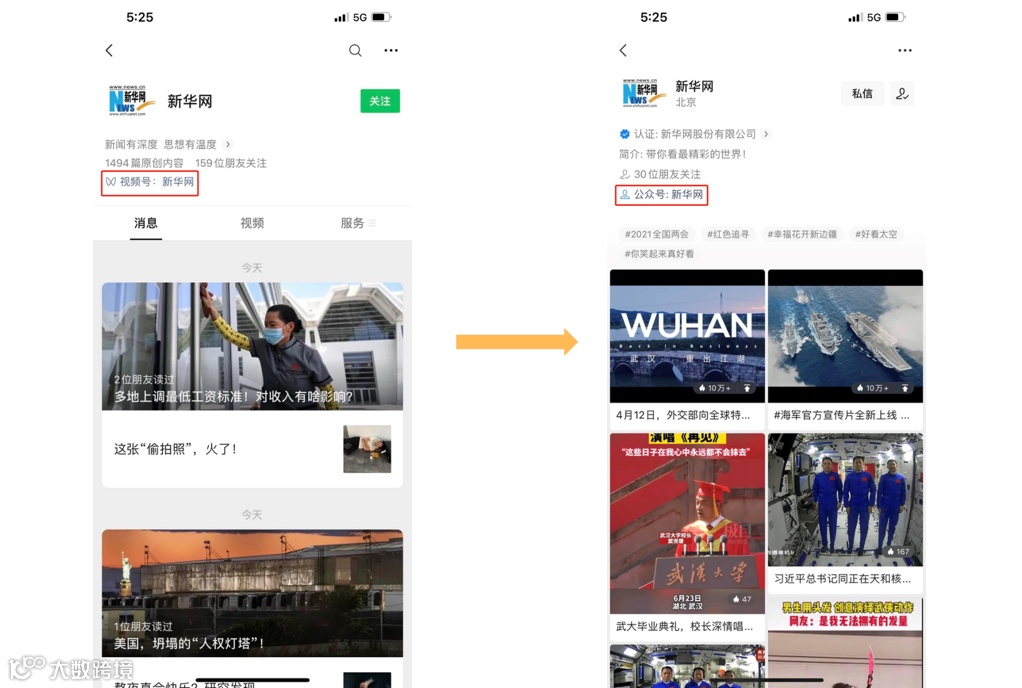Tap the back arrow on left phone screen
The image size is (1022, 688).
(x=109, y=50)
